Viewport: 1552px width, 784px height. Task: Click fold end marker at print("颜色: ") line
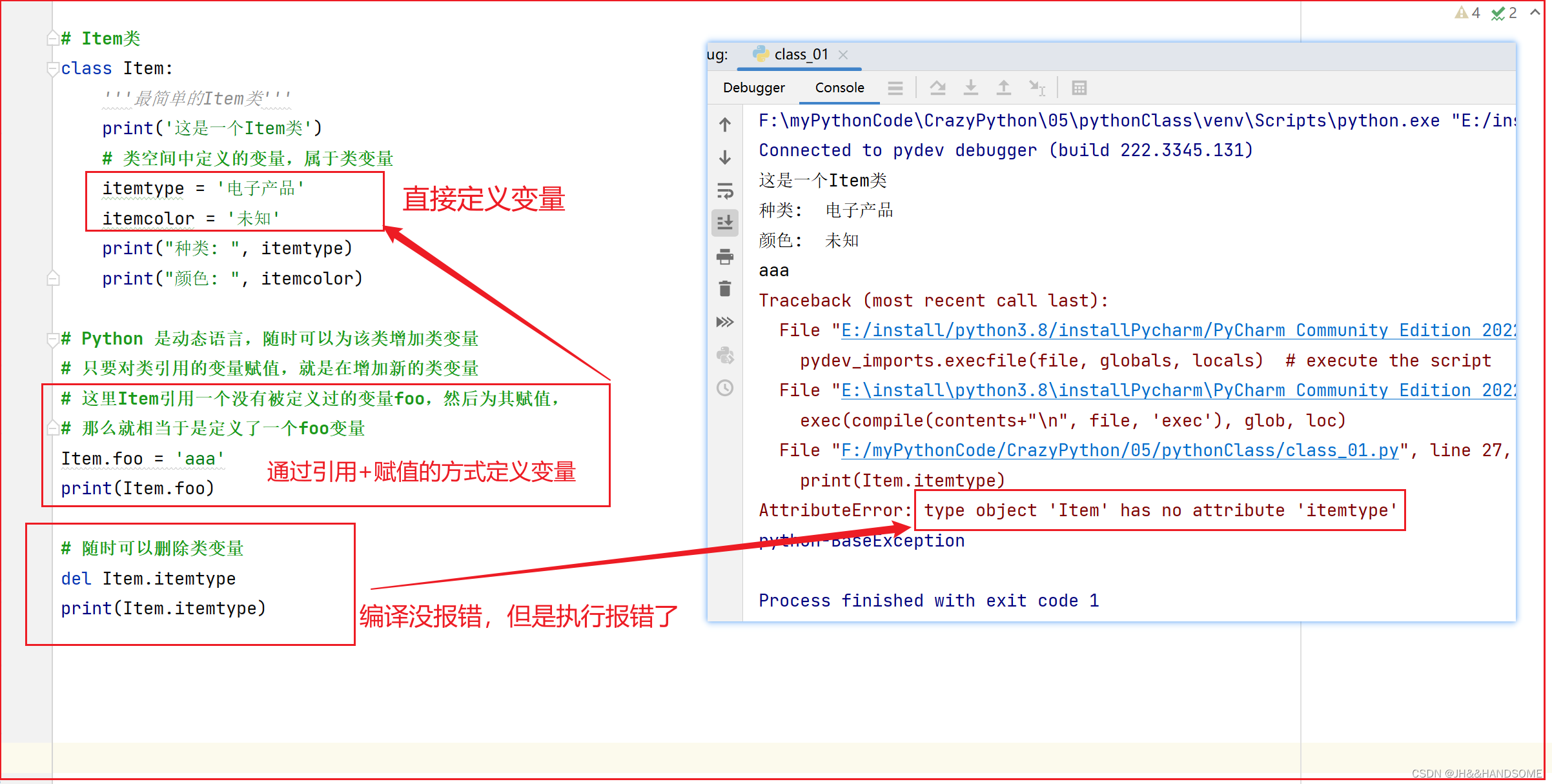(x=53, y=279)
